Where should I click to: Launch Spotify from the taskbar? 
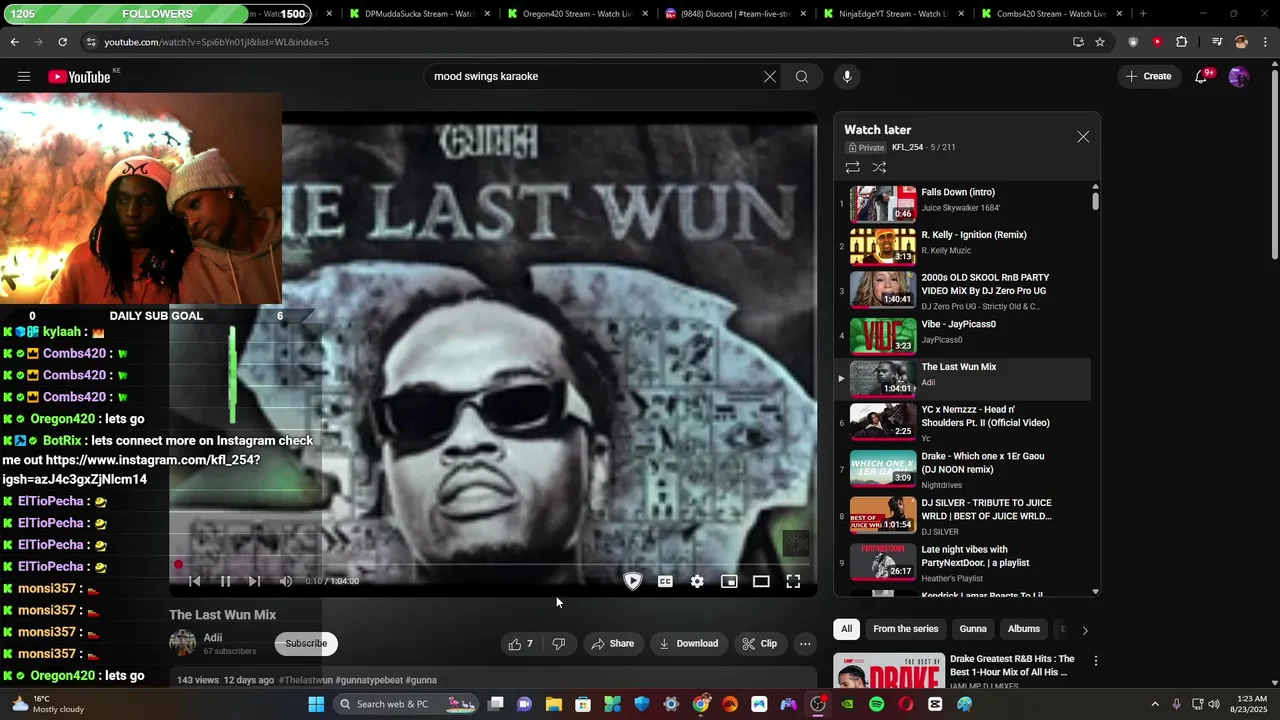click(x=877, y=704)
